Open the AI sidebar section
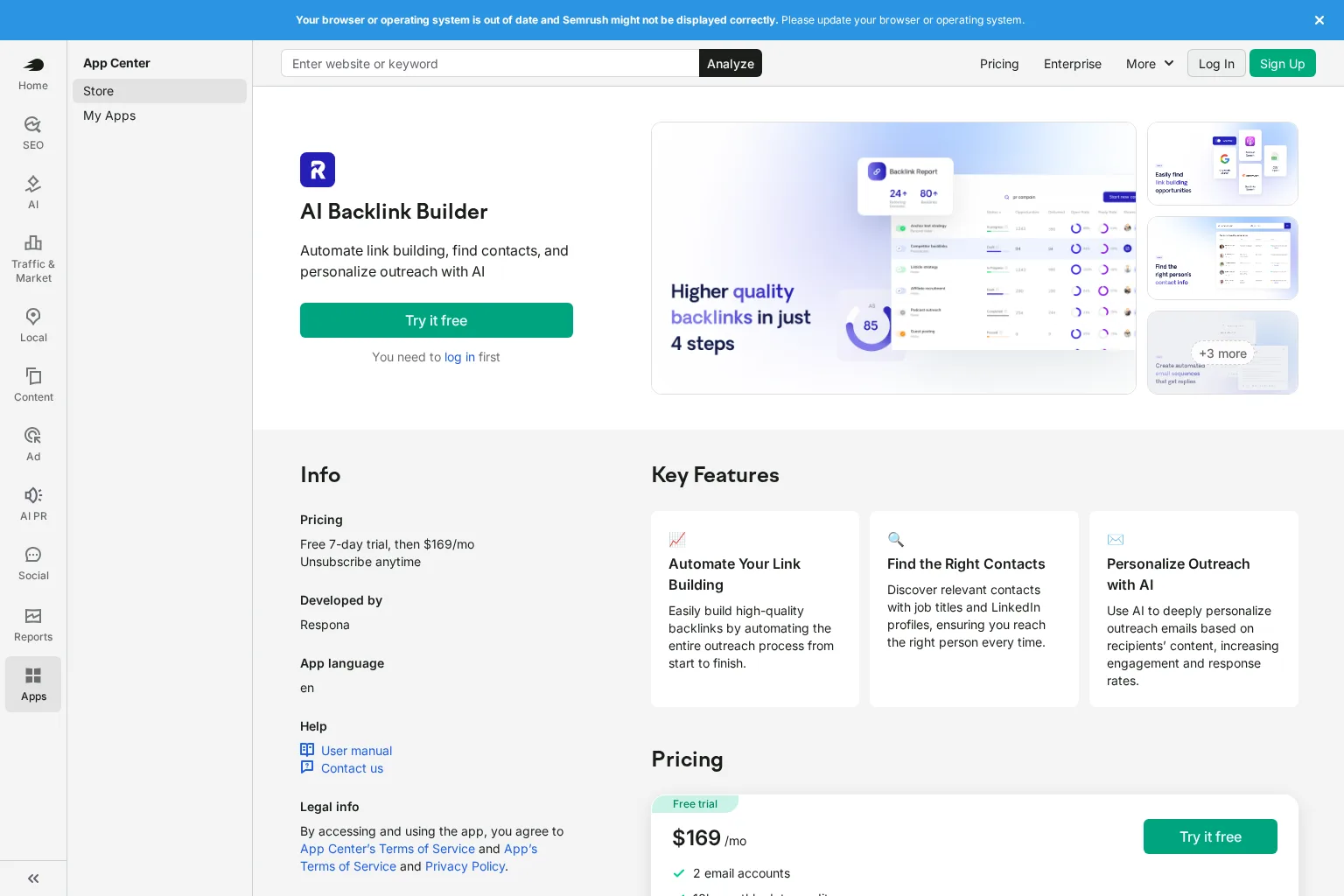The width and height of the screenshot is (1344, 896). click(33, 192)
